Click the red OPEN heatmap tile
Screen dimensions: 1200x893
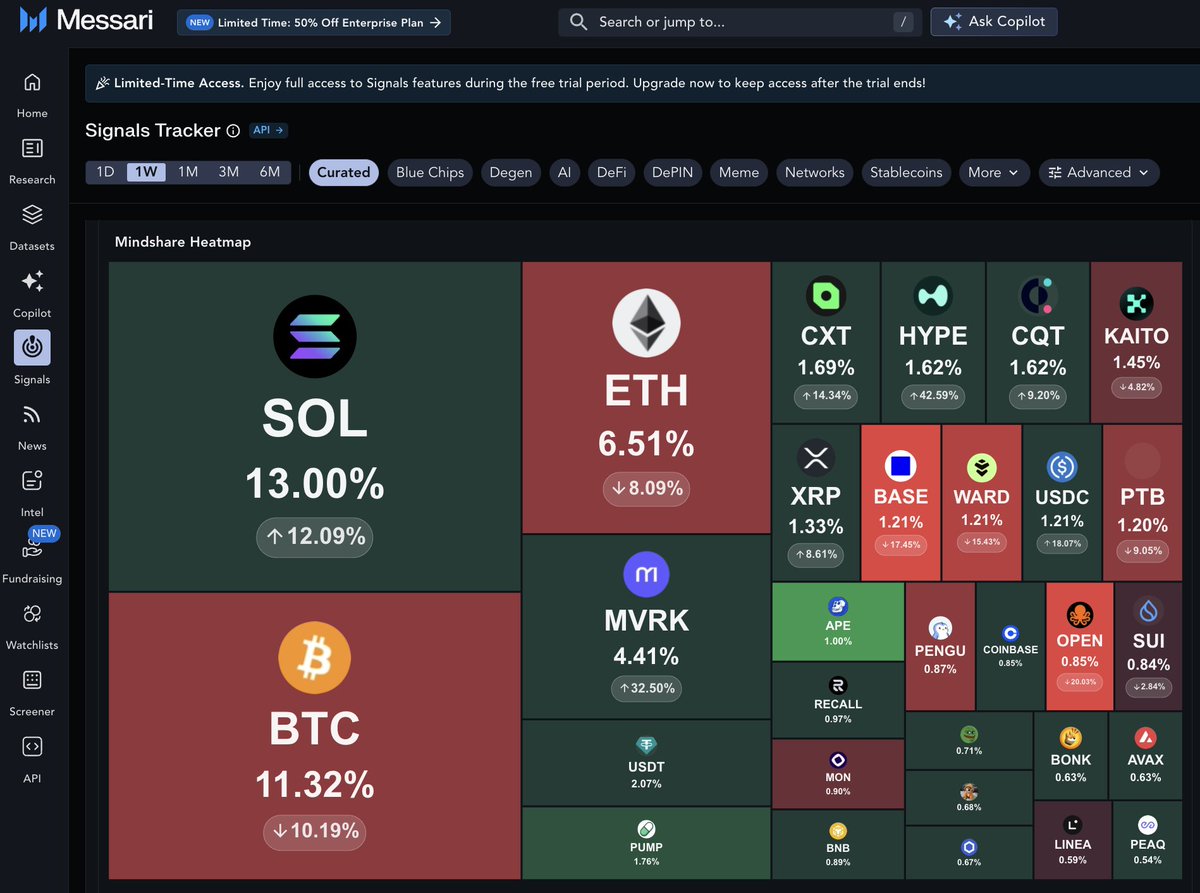pyautogui.click(x=1079, y=647)
